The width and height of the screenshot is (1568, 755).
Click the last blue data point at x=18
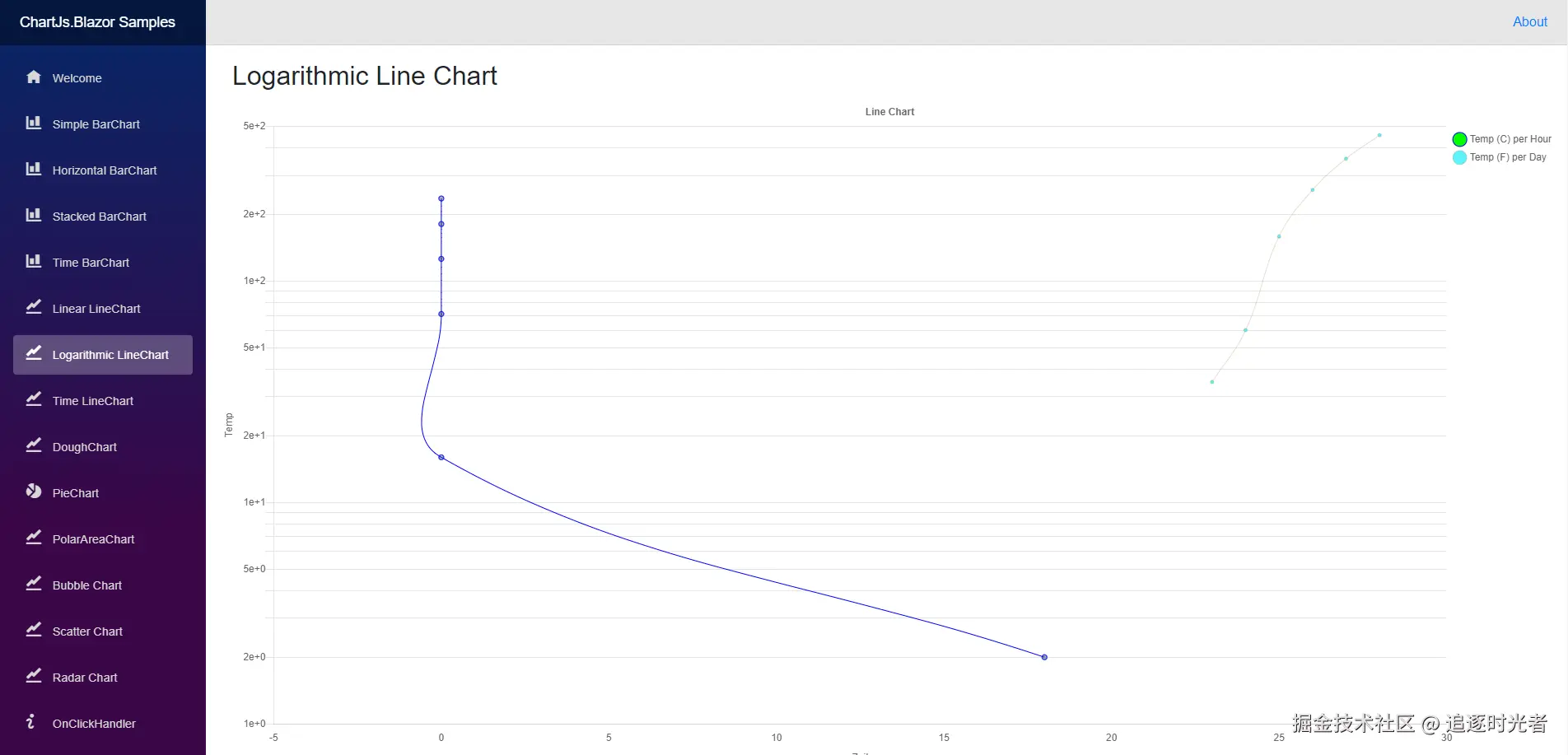pos(1044,657)
